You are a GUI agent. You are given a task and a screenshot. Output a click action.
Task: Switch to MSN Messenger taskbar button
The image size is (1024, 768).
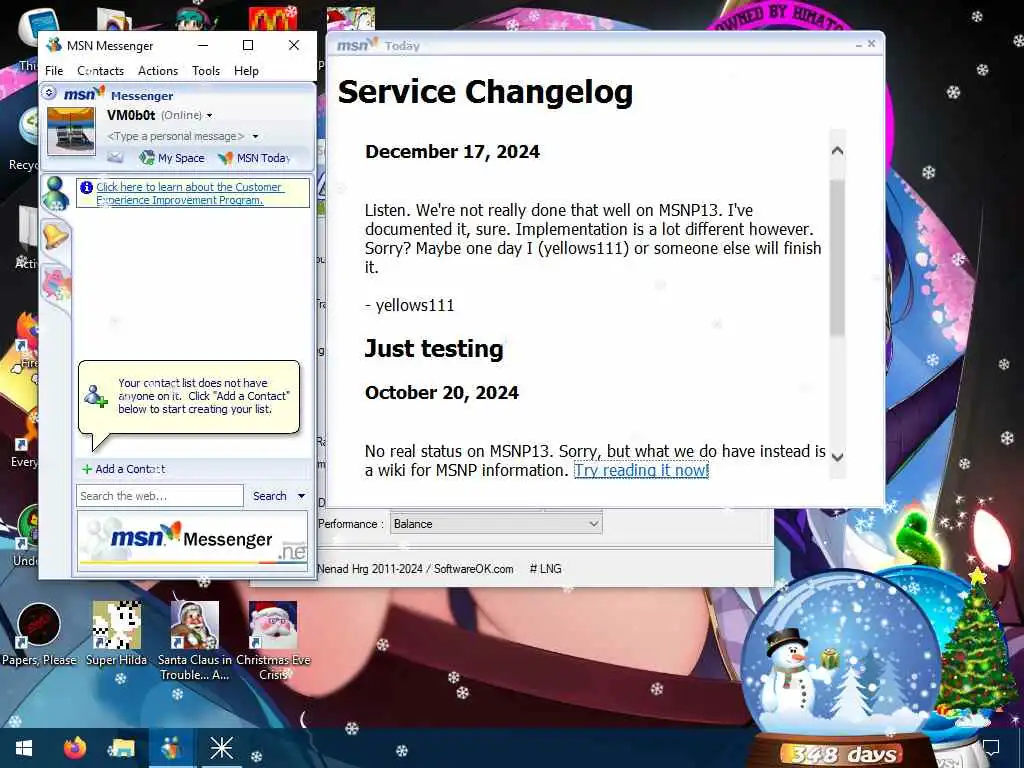click(x=171, y=748)
